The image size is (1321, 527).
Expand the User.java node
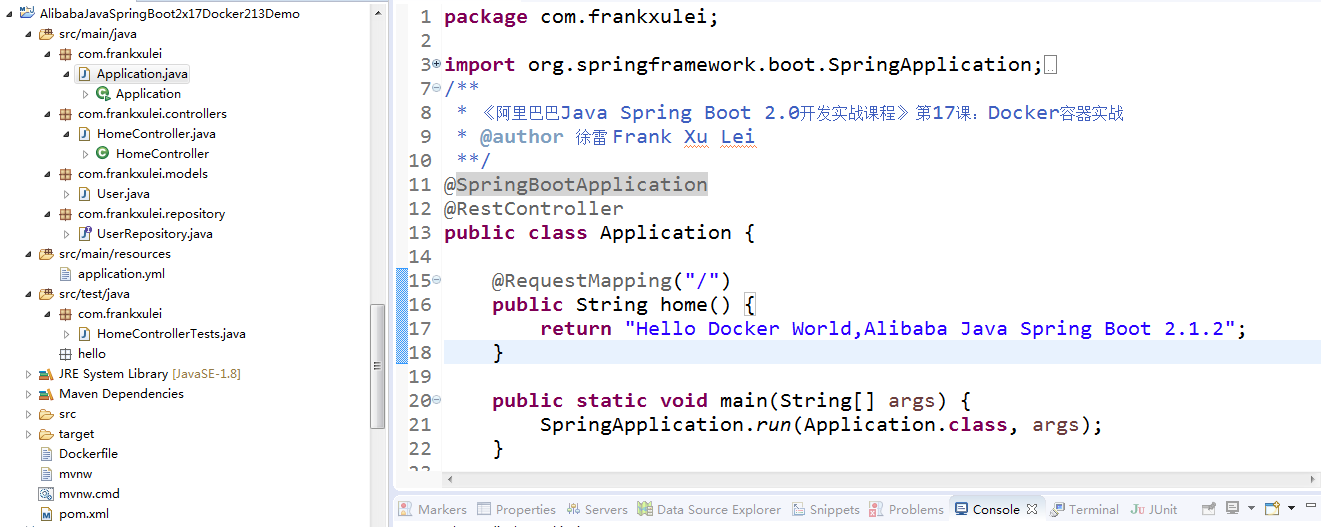pos(67,193)
